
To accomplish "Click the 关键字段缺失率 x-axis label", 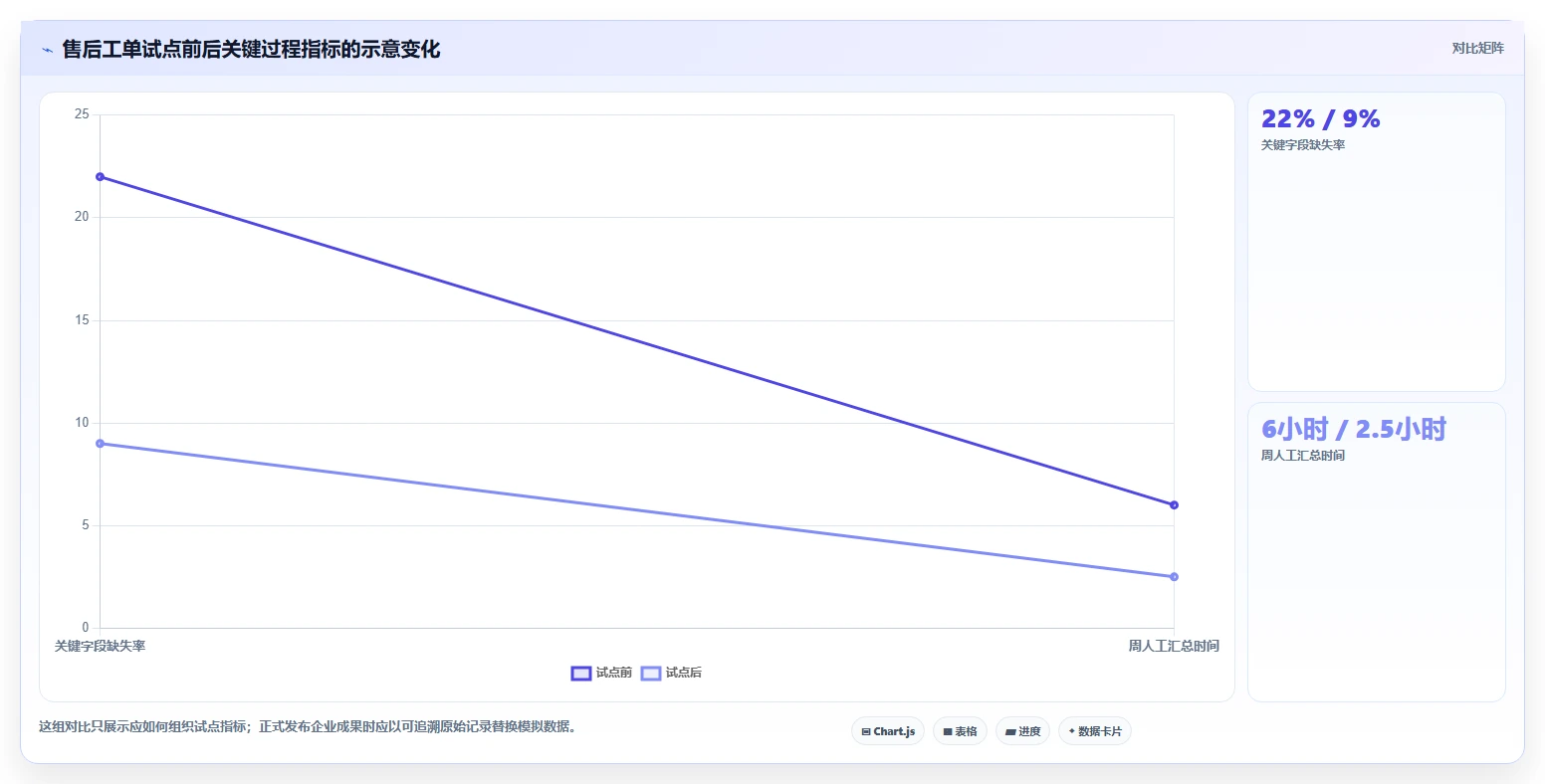I will [100, 647].
